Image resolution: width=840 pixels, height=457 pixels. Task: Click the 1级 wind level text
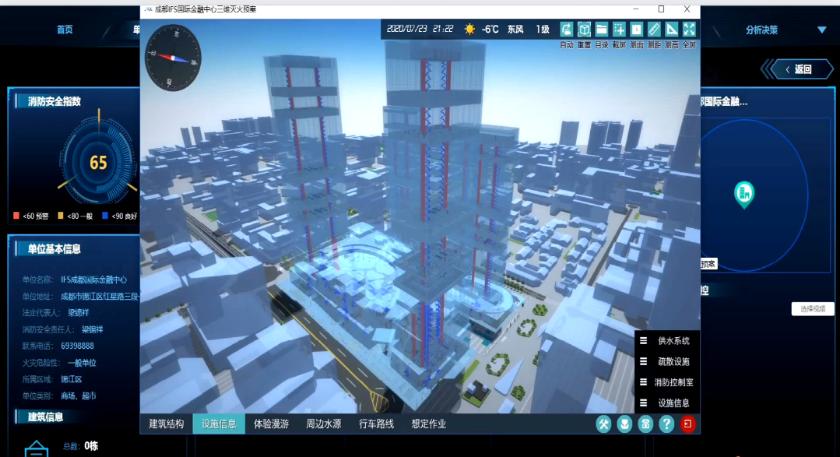[543, 29]
